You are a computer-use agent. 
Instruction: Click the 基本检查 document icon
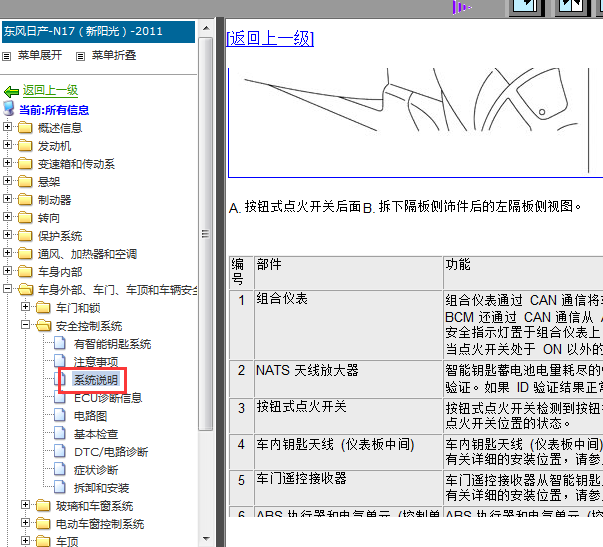point(60,433)
